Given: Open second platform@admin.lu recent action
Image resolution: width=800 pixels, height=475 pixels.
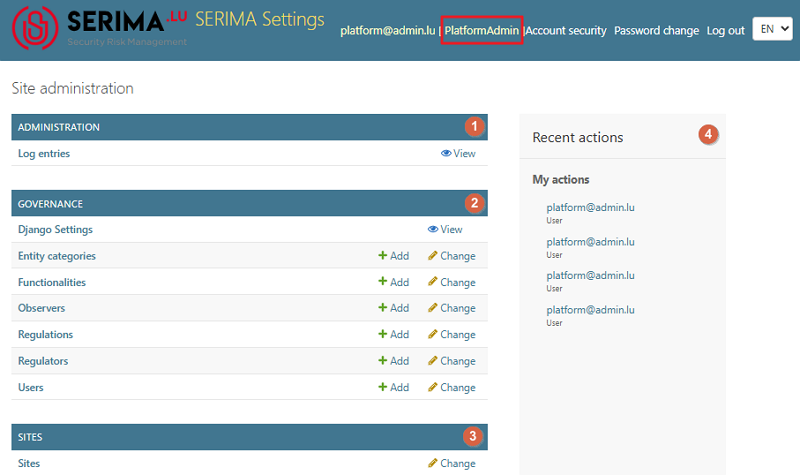Looking at the screenshot, I should [590, 242].
